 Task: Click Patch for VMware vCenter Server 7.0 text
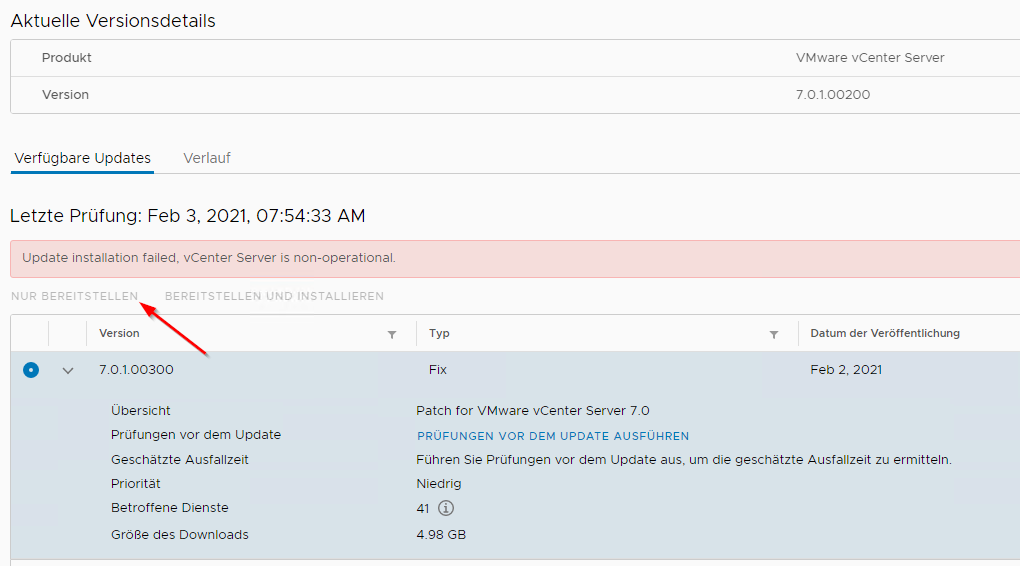[x=533, y=411]
